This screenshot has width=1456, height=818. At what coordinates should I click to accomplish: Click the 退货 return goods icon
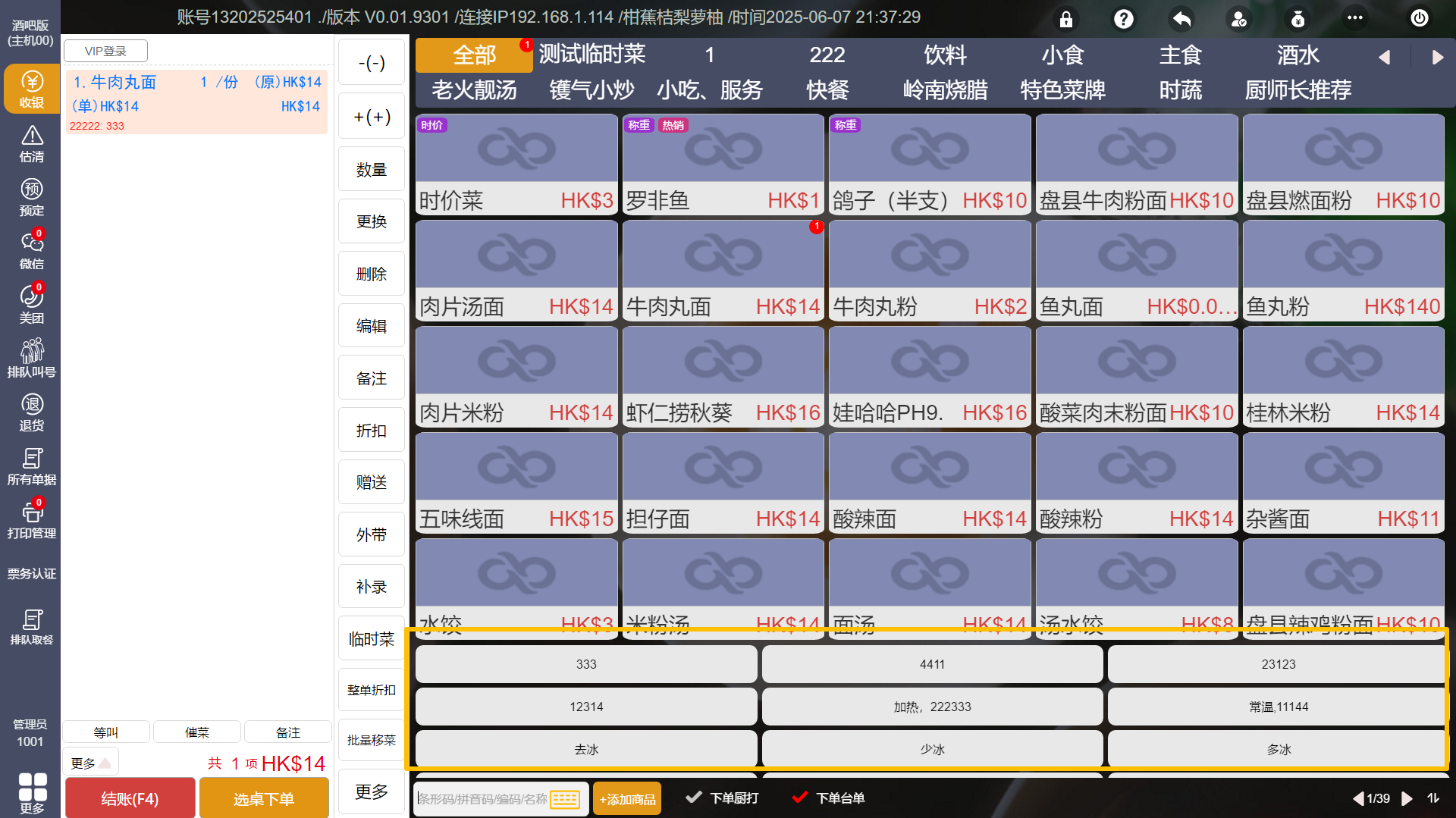pyautogui.click(x=31, y=412)
